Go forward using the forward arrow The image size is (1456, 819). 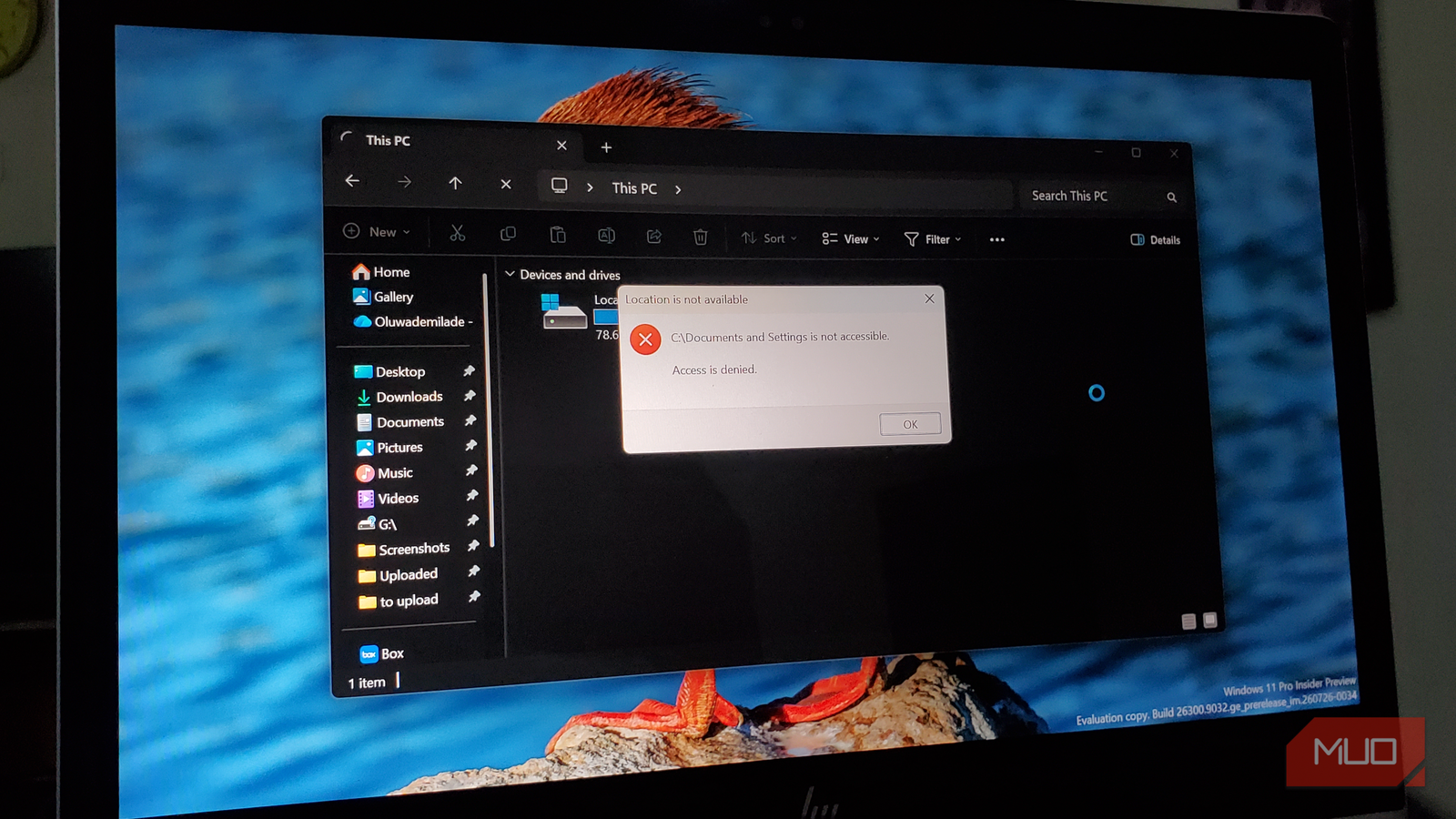(x=404, y=182)
